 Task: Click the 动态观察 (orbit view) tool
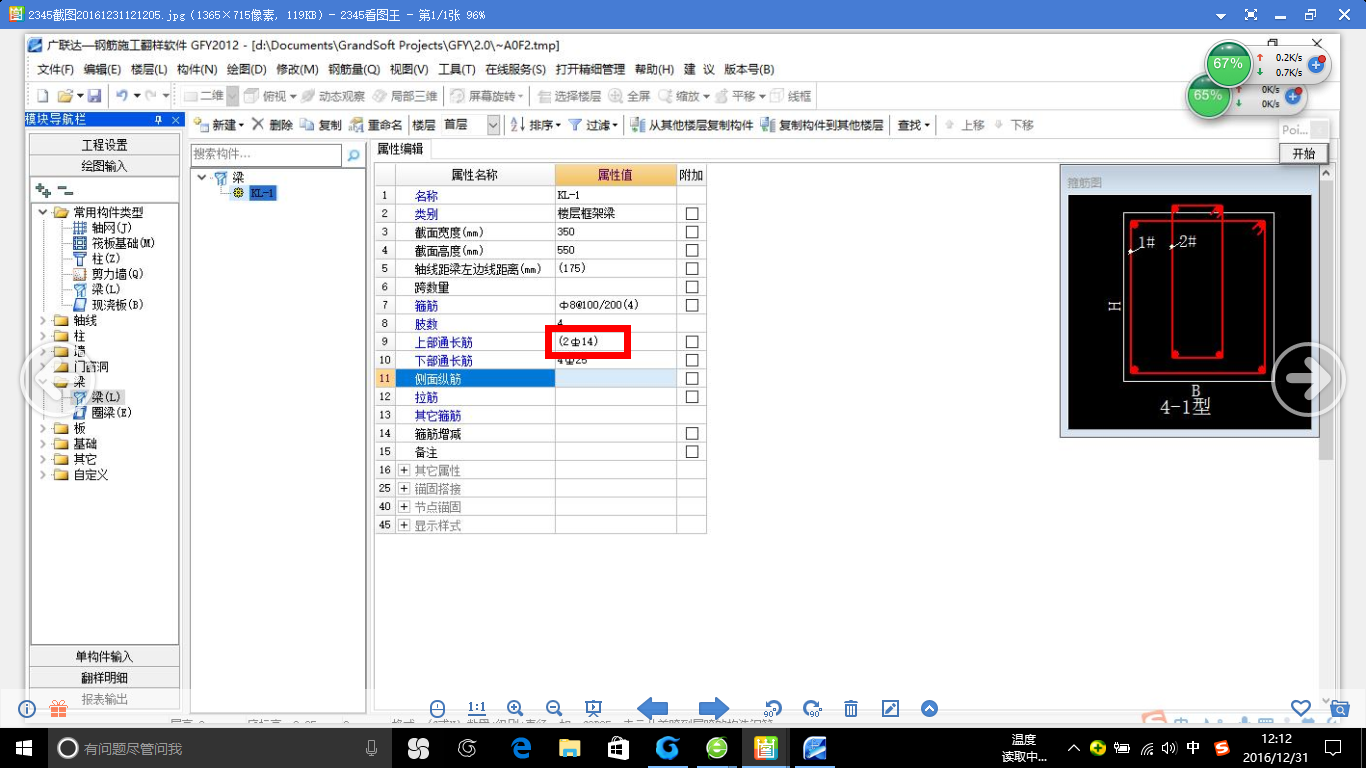click(334, 96)
